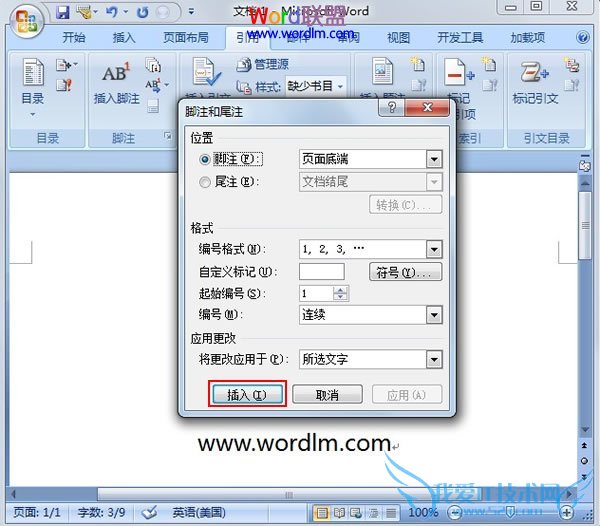Save document from Quick Access Toolbar
Screen dimensions: 600x526
[x=62, y=13]
